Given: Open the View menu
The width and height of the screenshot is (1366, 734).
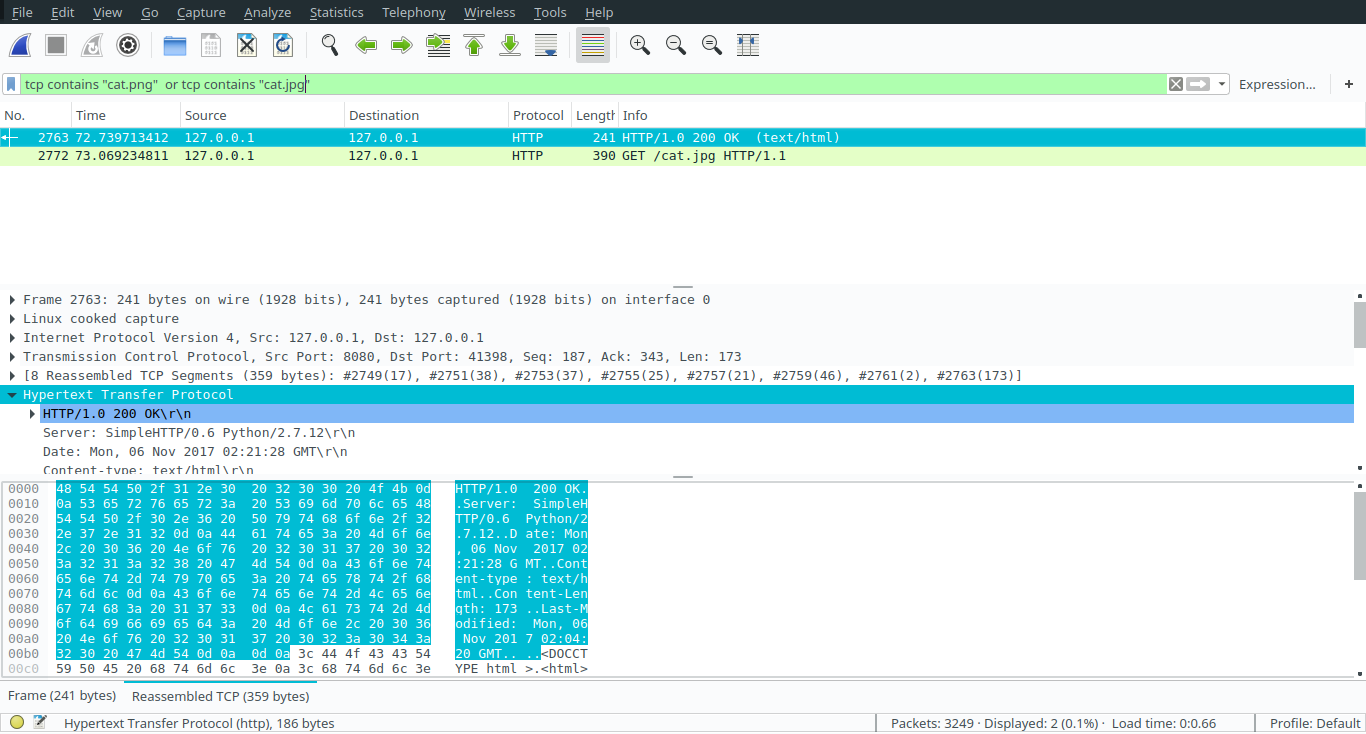Looking at the screenshot, I should (x=107, y=12).
